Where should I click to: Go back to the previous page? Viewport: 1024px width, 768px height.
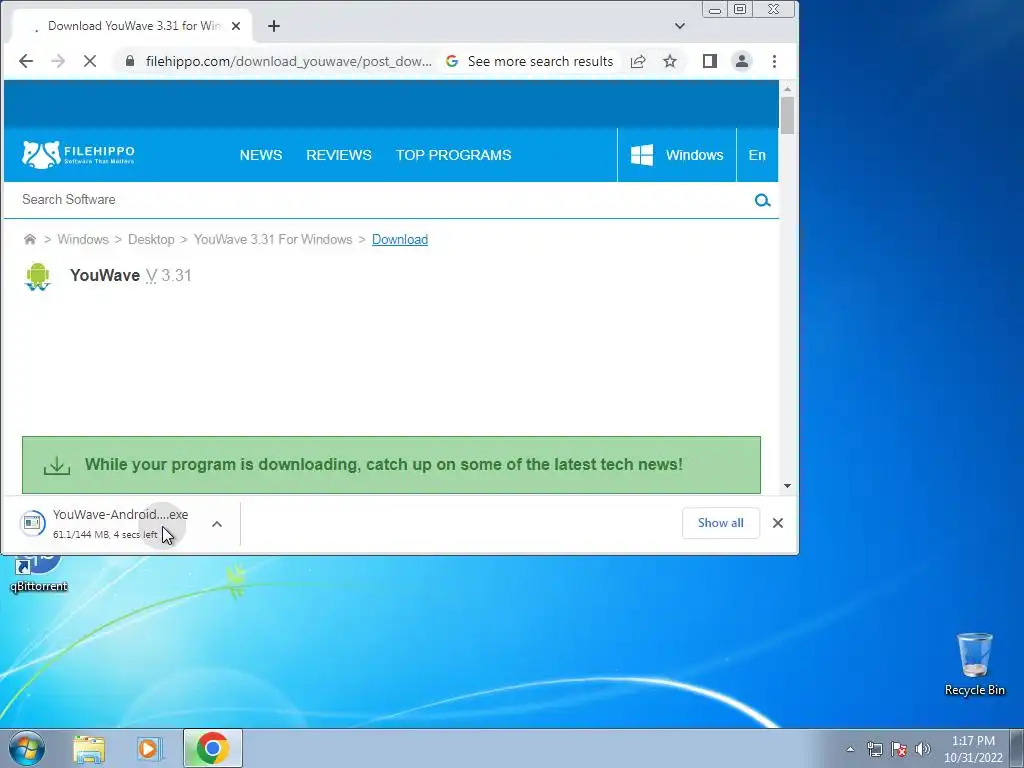click(26, 61)
